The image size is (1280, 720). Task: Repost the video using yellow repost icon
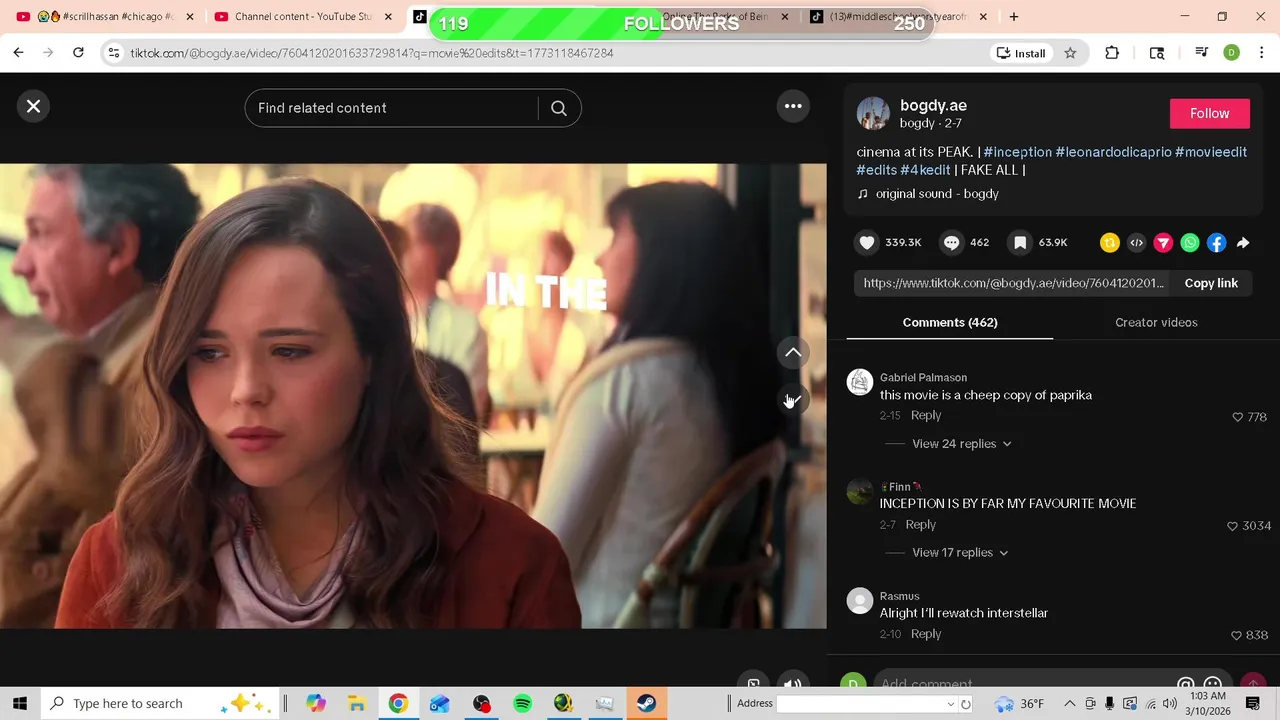coord(1109,242)
